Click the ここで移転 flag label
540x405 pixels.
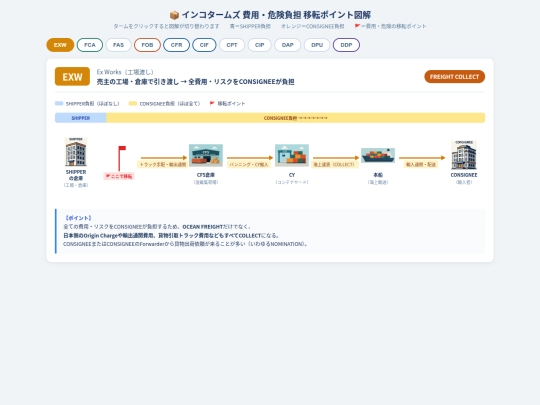coord(119,176)
